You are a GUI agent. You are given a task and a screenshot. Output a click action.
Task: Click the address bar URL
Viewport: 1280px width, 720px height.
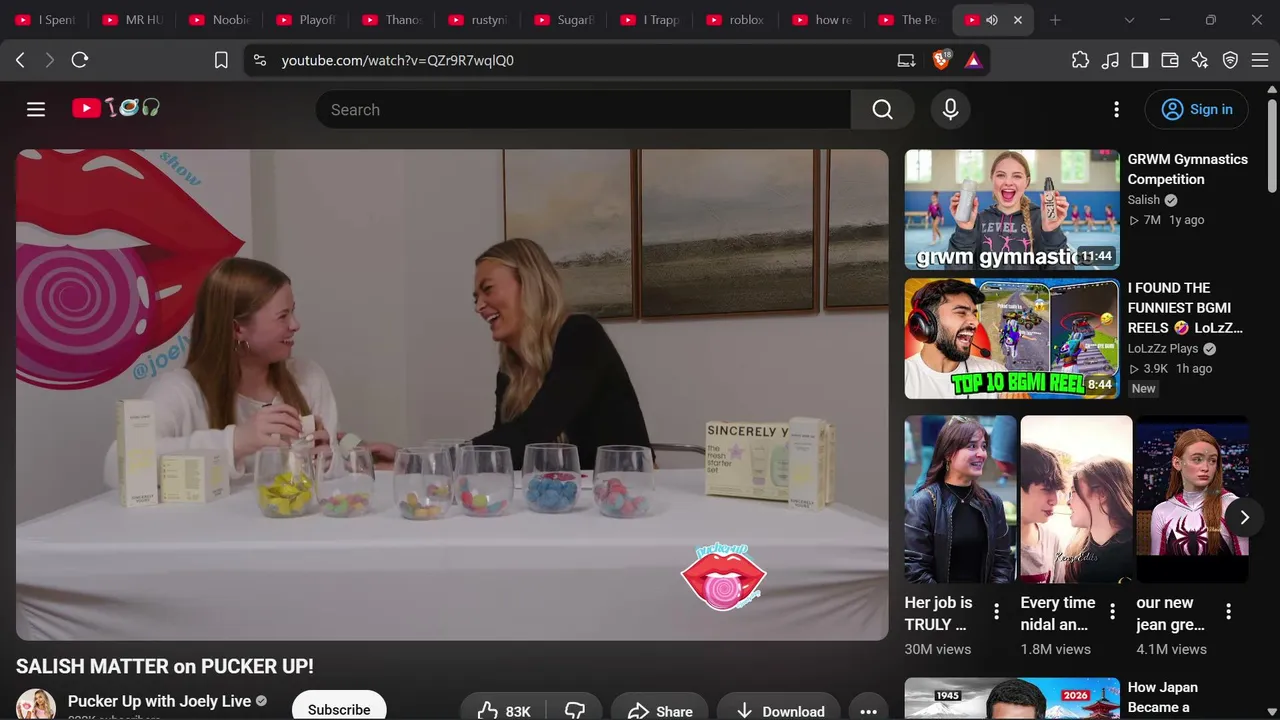(x=398, y=60)
